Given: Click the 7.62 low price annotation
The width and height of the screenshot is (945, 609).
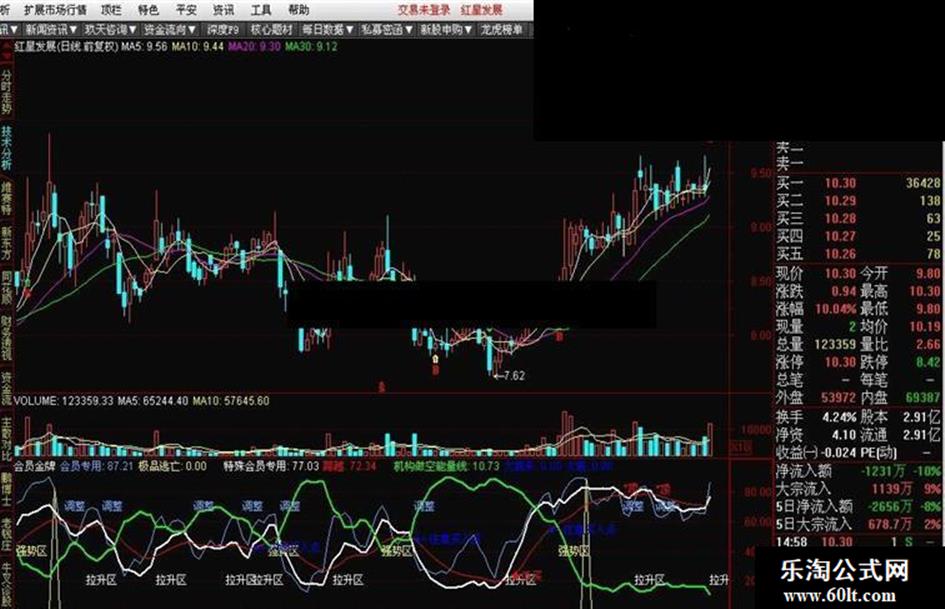Looking at the screenshot, I should 510,376.
